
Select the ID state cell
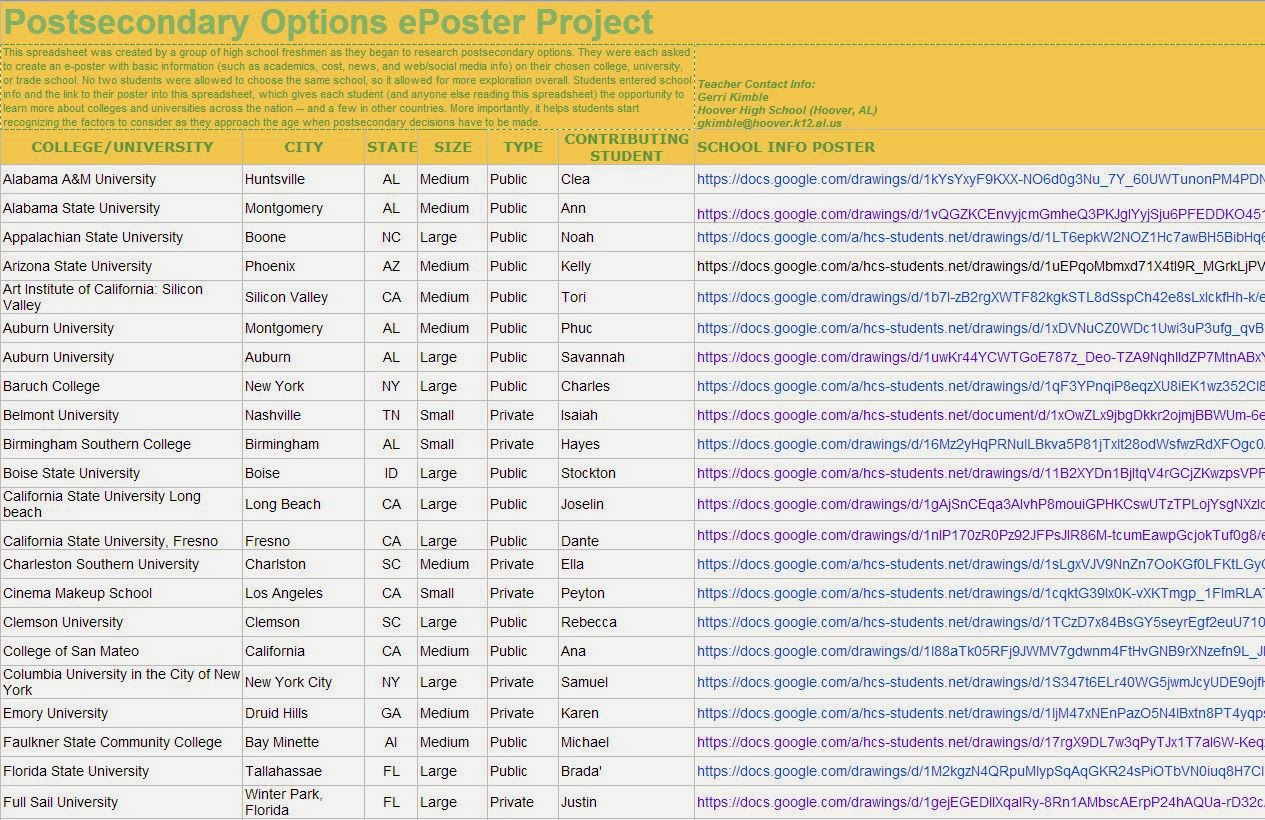click(x=391, y=473)
